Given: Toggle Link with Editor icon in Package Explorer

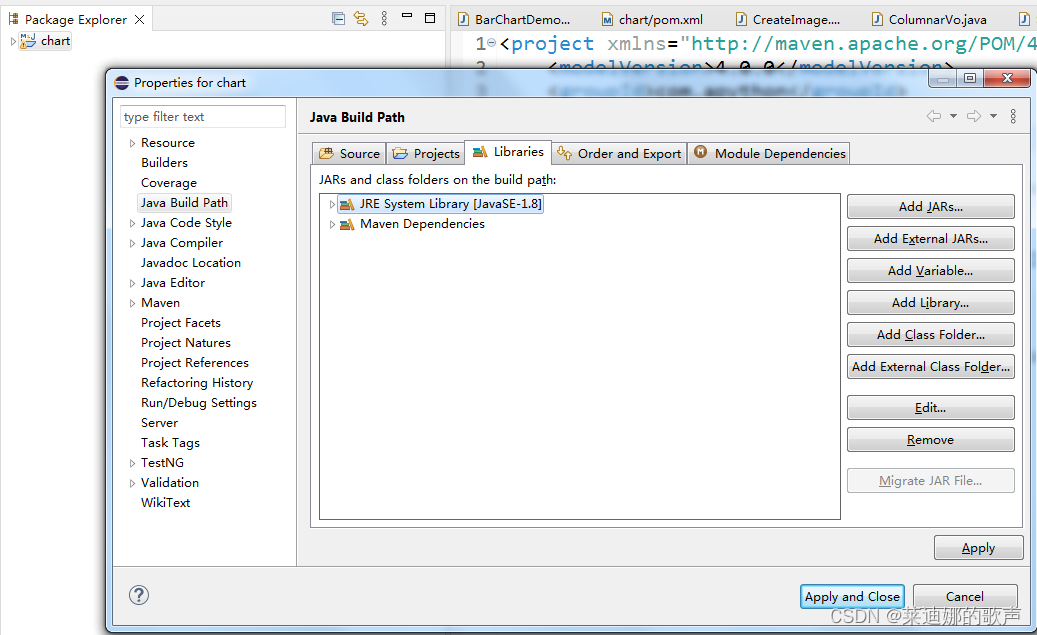Looking at the screenshot, I should point(360,19).
